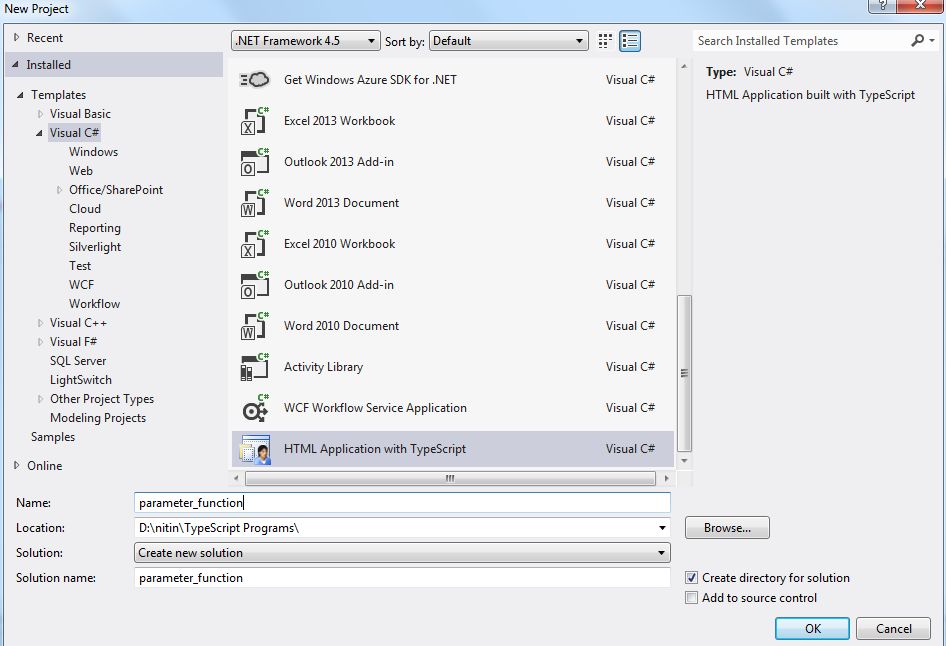Click the Outlook 2013 Add-in template icon
This screenshot has height=646, width=946.
click(254, 162)
